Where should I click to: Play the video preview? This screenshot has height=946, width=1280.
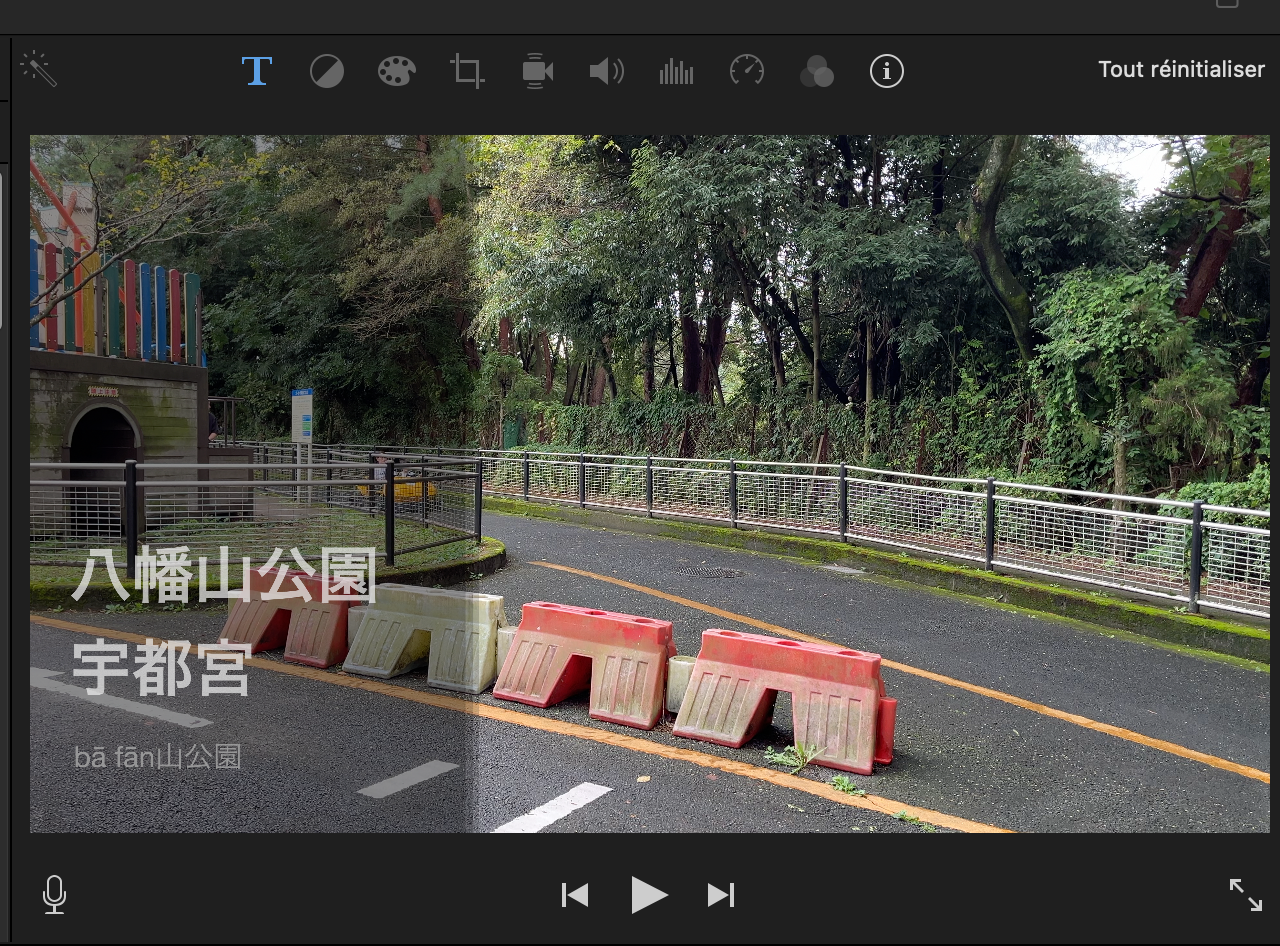click(649, 895)
